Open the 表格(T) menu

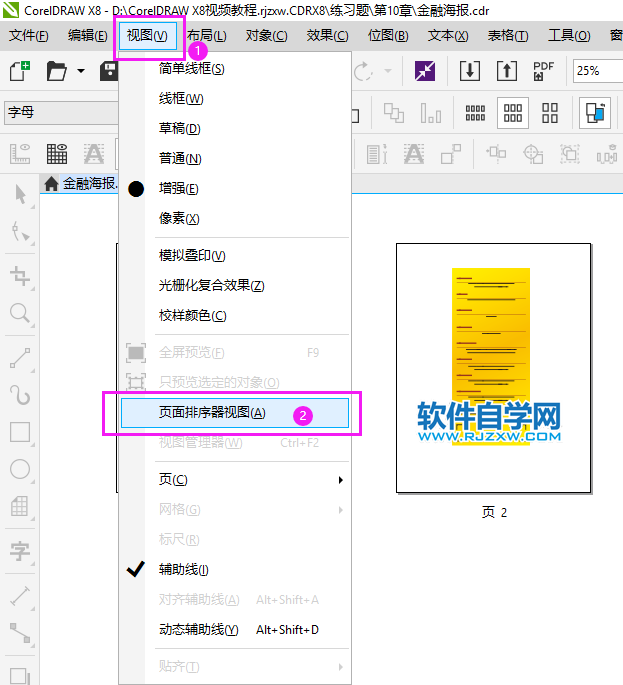coord(508,35)
